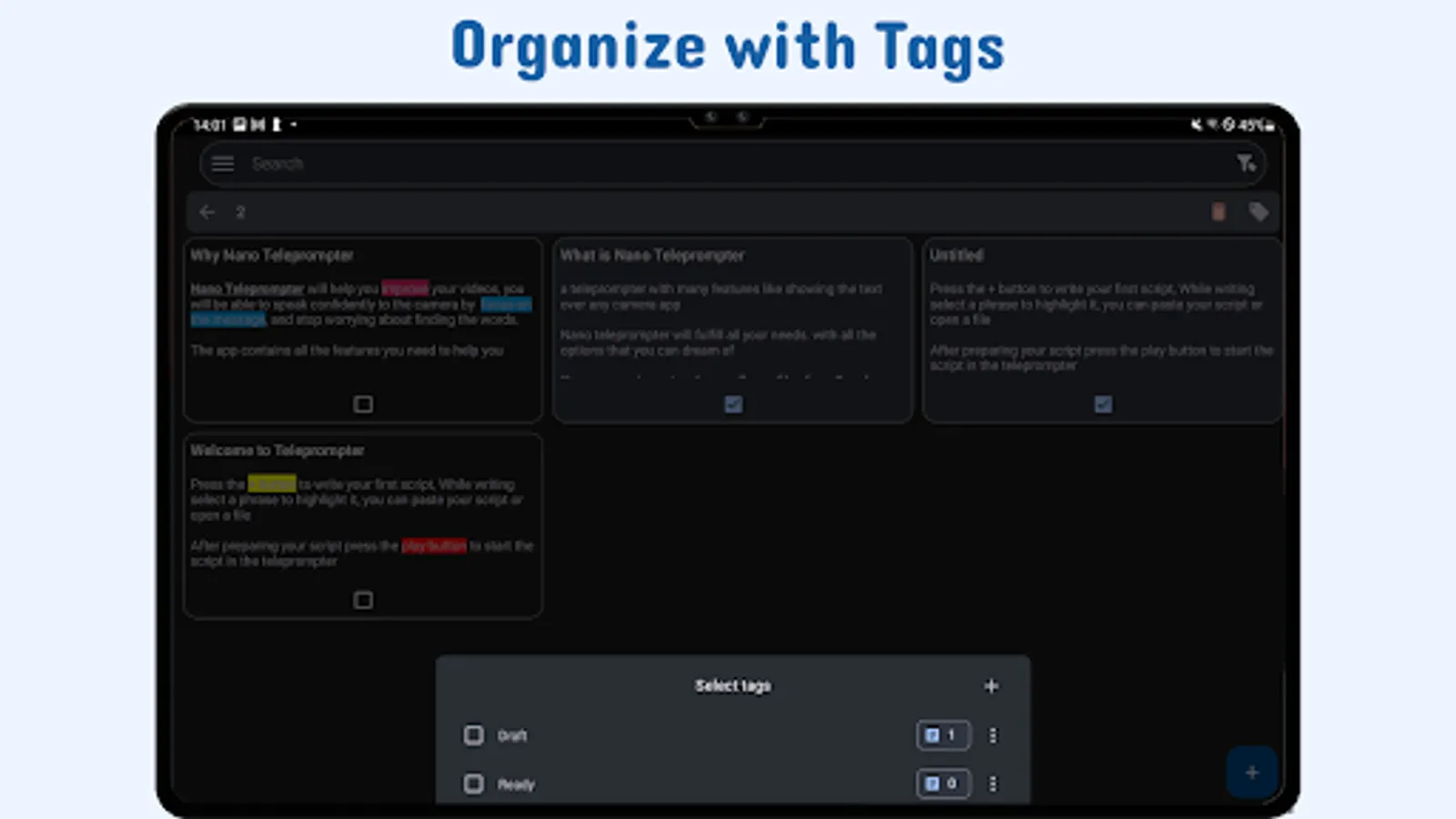The height and width of the screenshot is (819, 1456).
Task: Open the Why Nano Teleprompter script card
Action: point(363,330)
